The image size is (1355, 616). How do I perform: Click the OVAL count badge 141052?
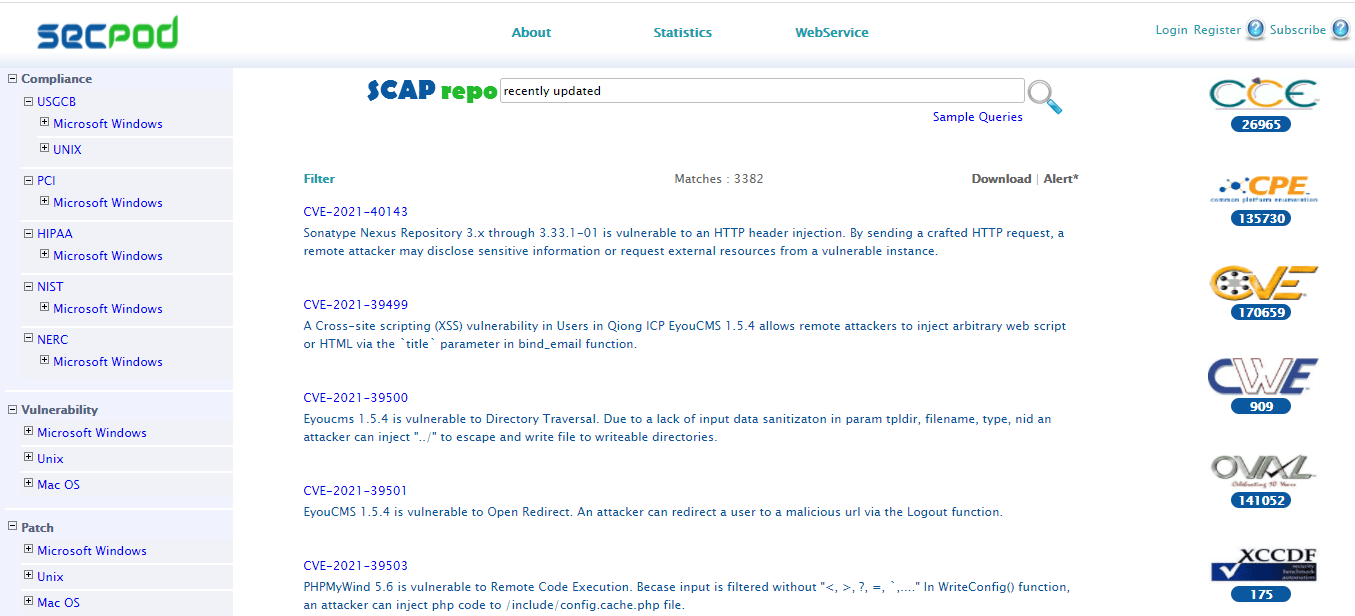[1261, 500]
